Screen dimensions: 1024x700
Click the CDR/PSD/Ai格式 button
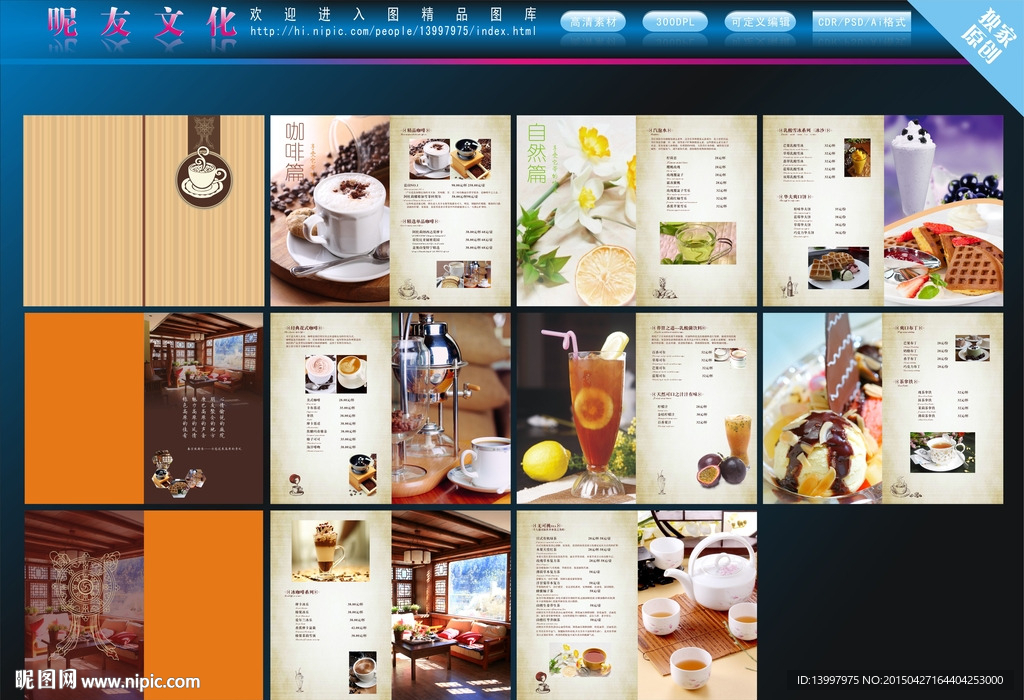[861, 22]
